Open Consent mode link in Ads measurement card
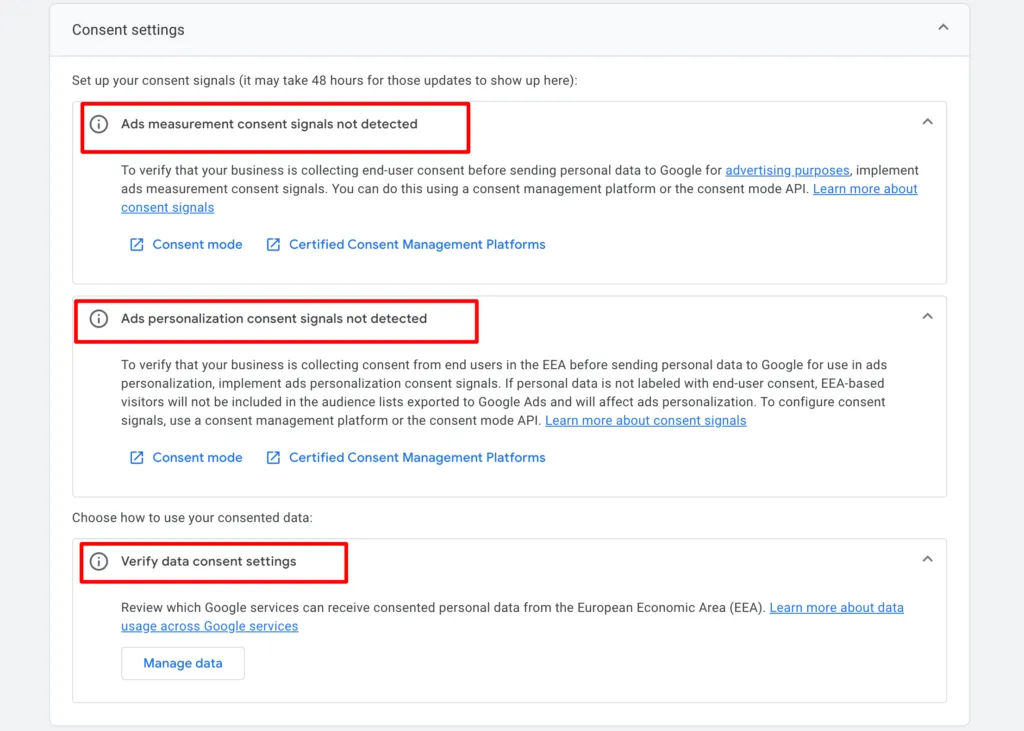 coord(197,244)
